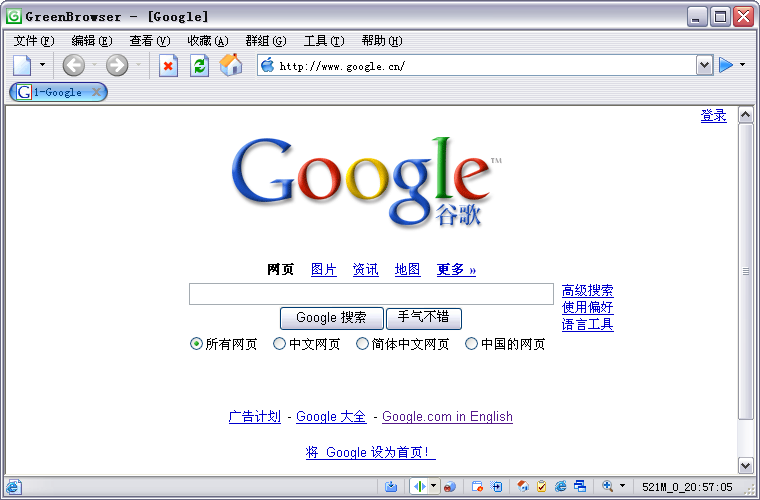Click the new blank page toolbar icon
This screenshot has height=500, width=760.
coord(22,65)
